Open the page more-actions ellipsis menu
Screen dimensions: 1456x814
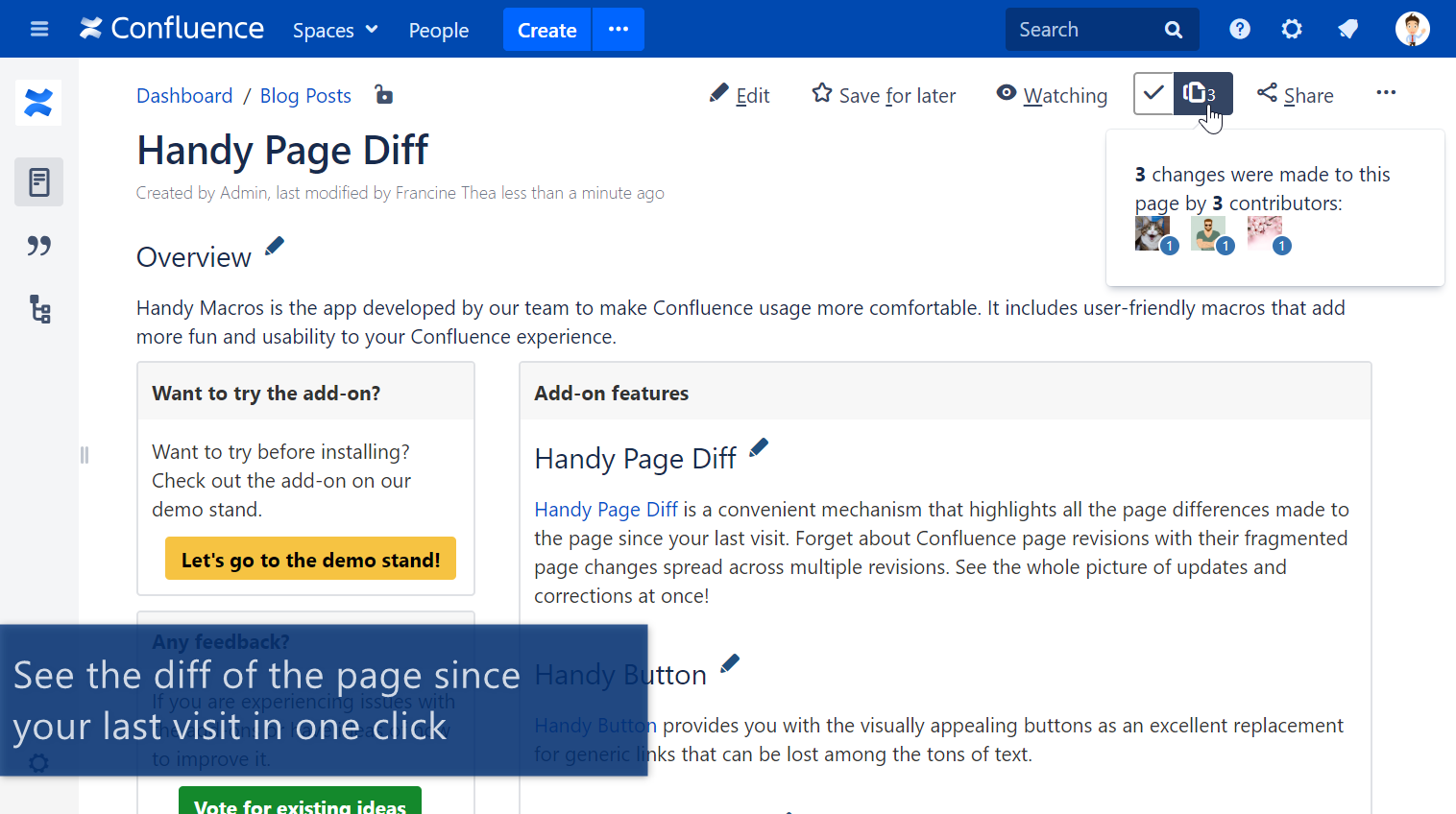(x=1386, y=92)
